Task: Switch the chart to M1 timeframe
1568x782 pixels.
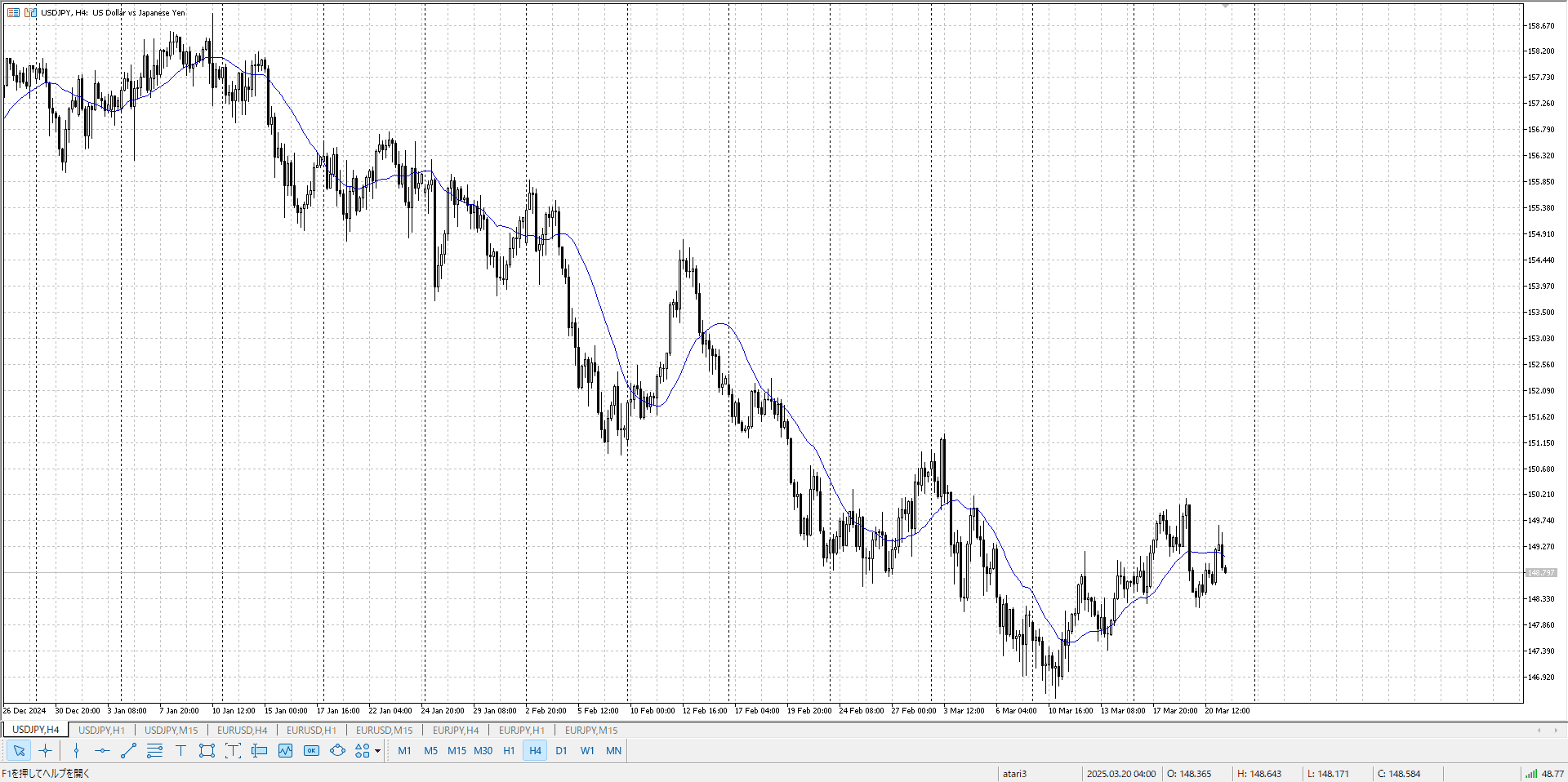Action: (404, 751)
